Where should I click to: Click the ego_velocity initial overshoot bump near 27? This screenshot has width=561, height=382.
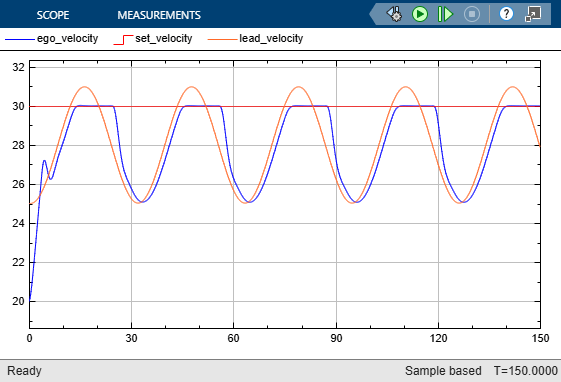[44, 161]
